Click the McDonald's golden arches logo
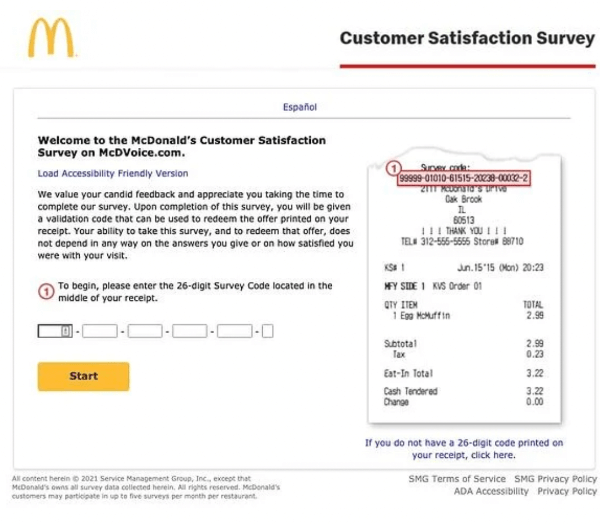The height and width of the screenshot is (524, 600). click(51, 38)
